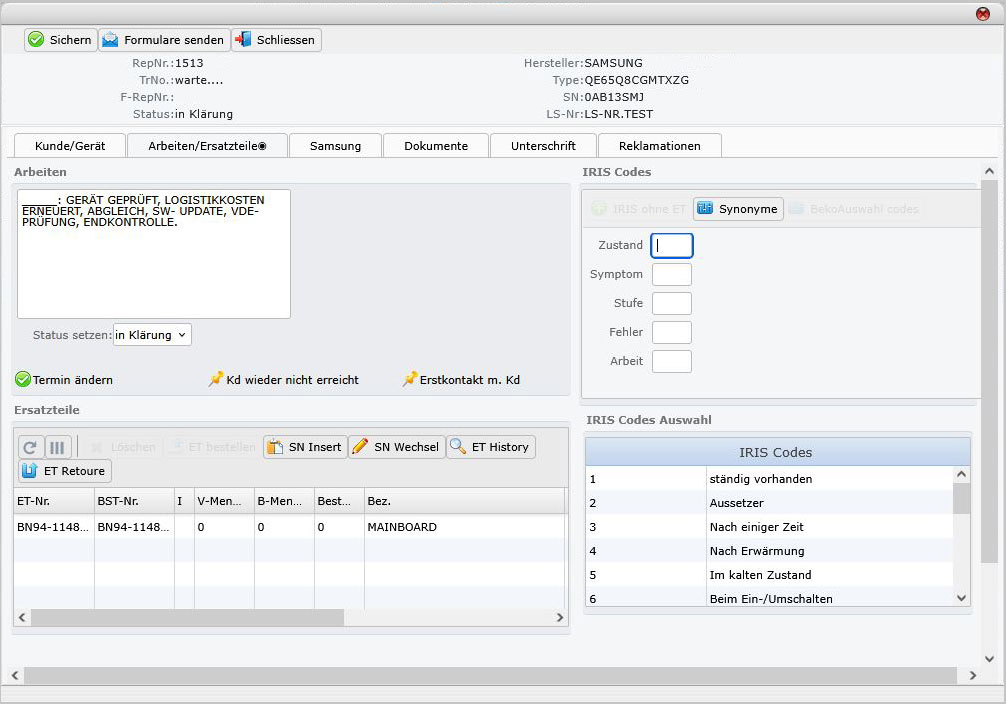Screen dimensions: 1006x704
Task: Click the Termin ändern link
Action: (x=73, y=380)
